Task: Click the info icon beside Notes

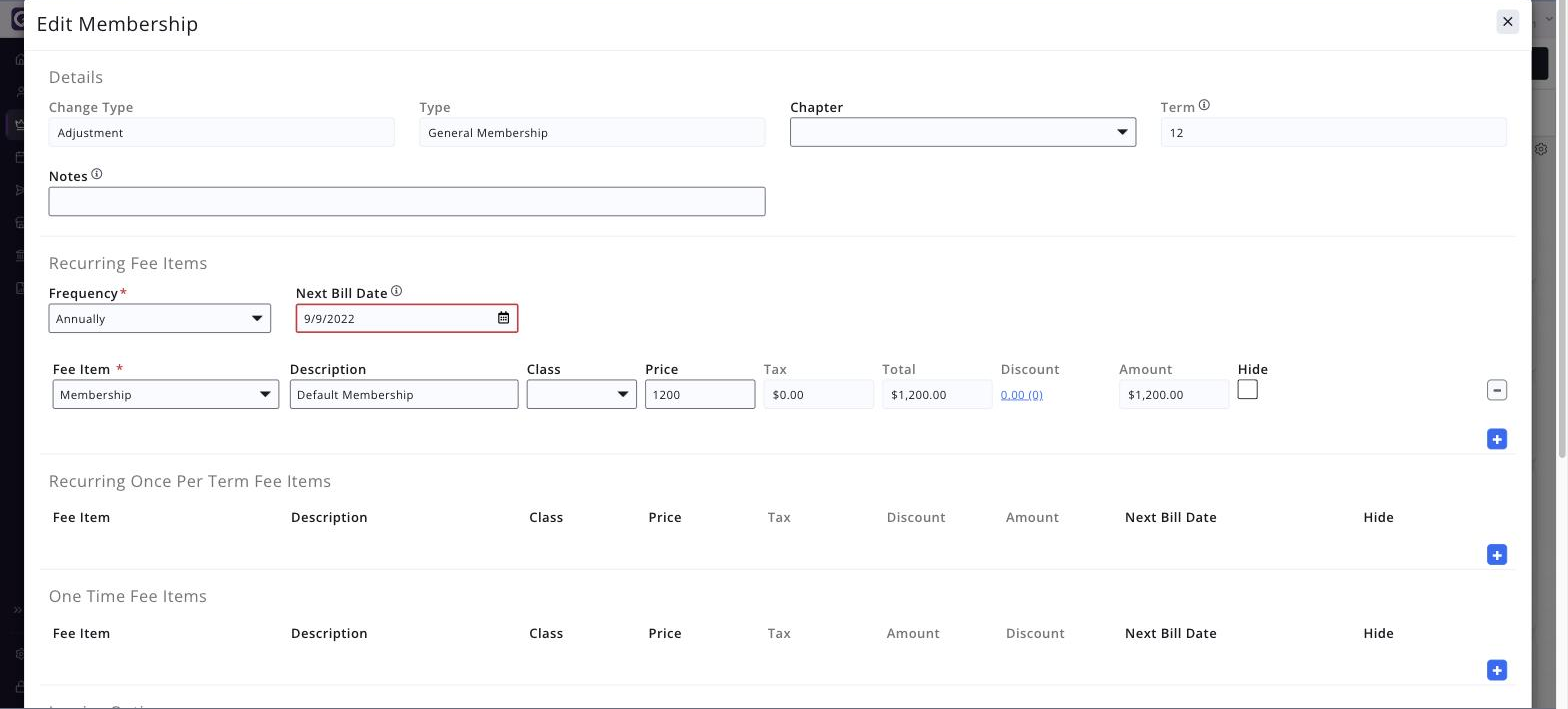Action: tap(97, 174)
